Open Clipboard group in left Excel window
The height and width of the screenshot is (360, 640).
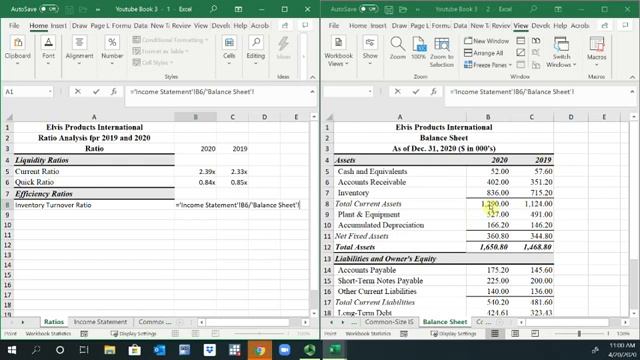point(18,51)
